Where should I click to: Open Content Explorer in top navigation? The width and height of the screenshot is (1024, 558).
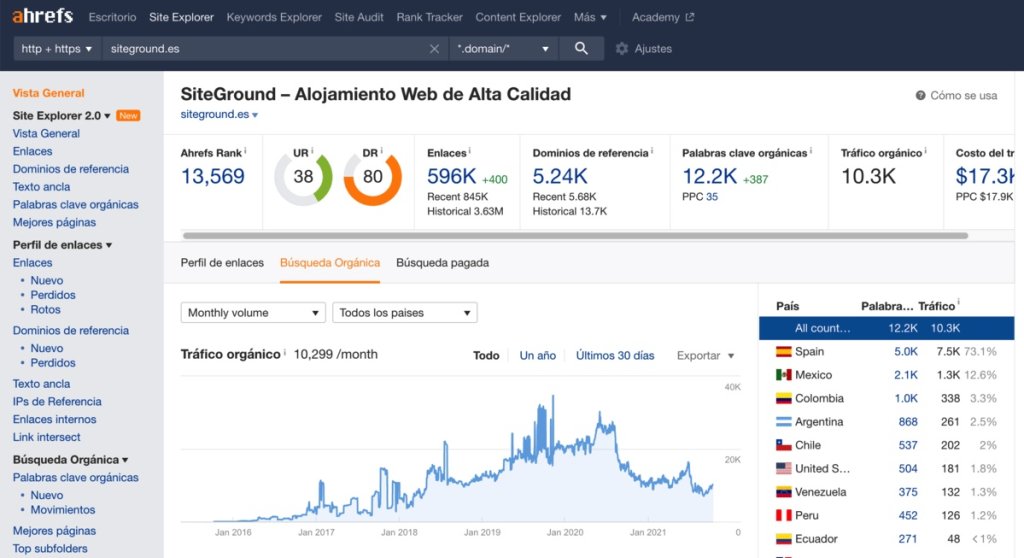coord(518,18)
